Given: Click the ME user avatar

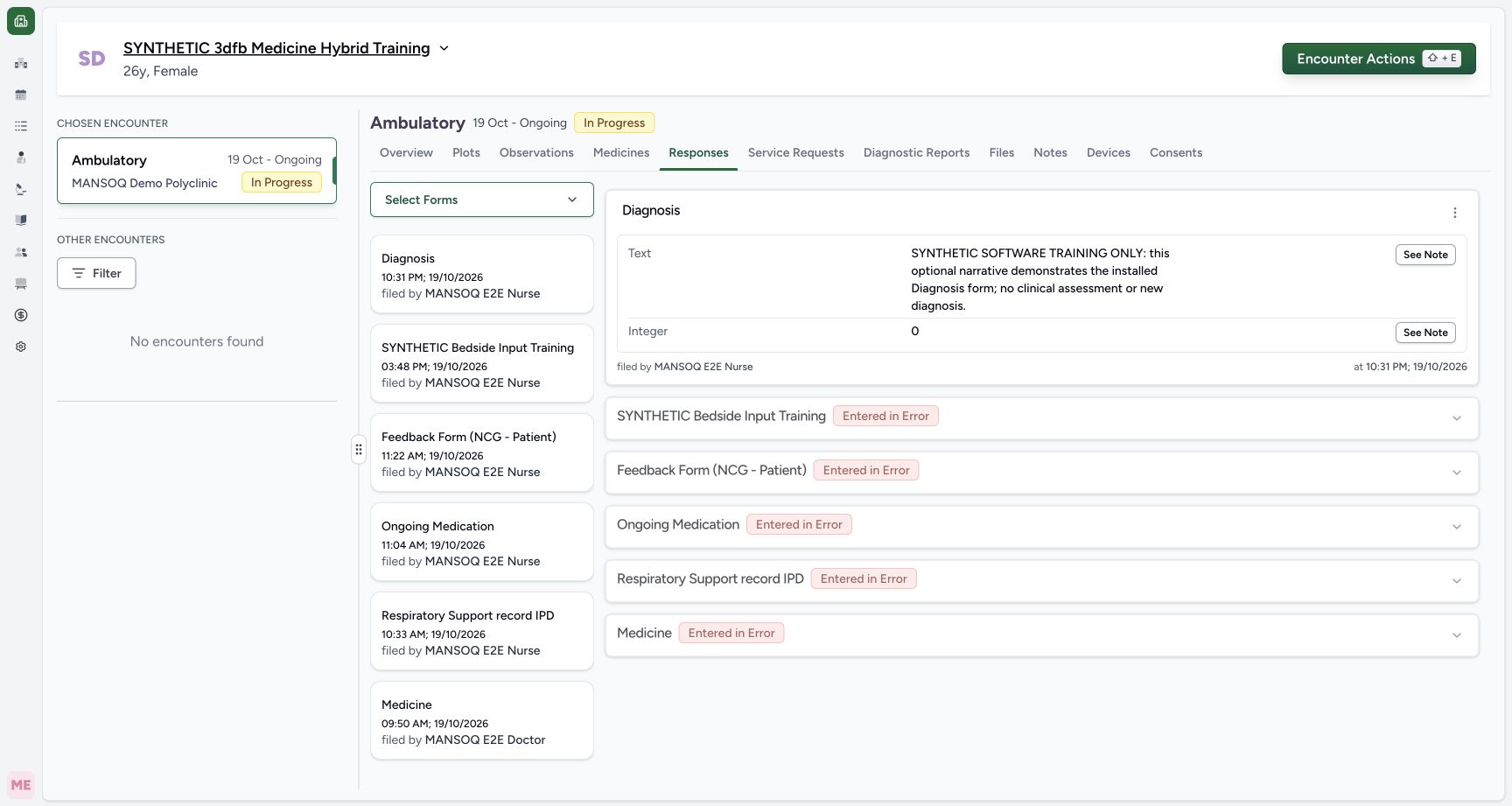Looking at the screenshot, I should (x=21, y=785).
